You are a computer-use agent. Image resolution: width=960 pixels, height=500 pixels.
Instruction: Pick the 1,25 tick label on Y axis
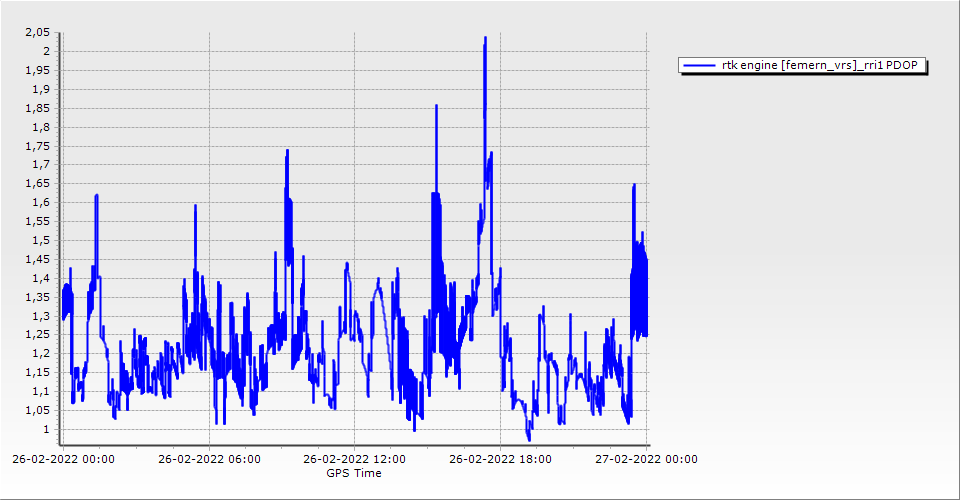tap(36, 335)
